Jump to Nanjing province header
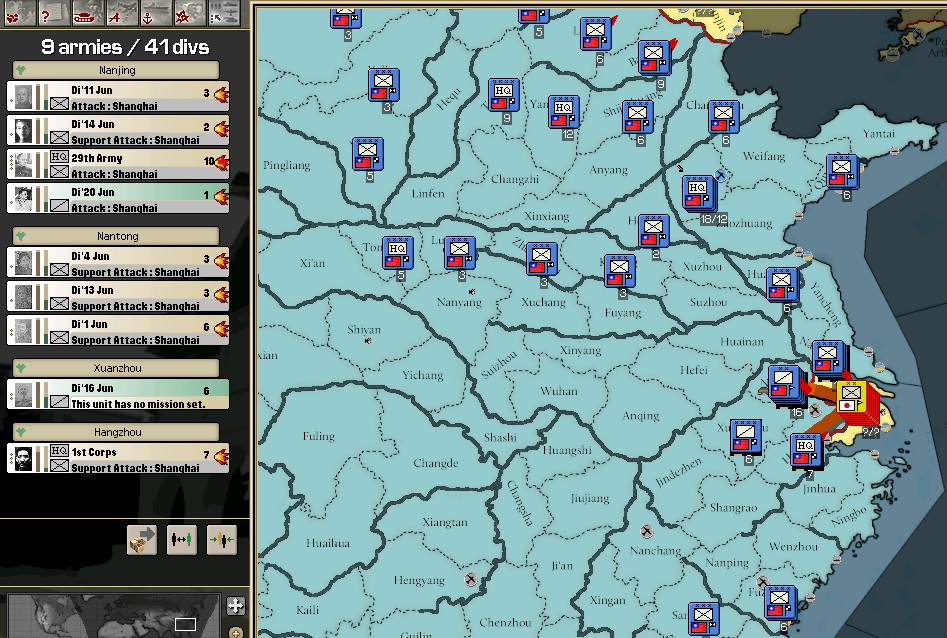 [116, 70]
